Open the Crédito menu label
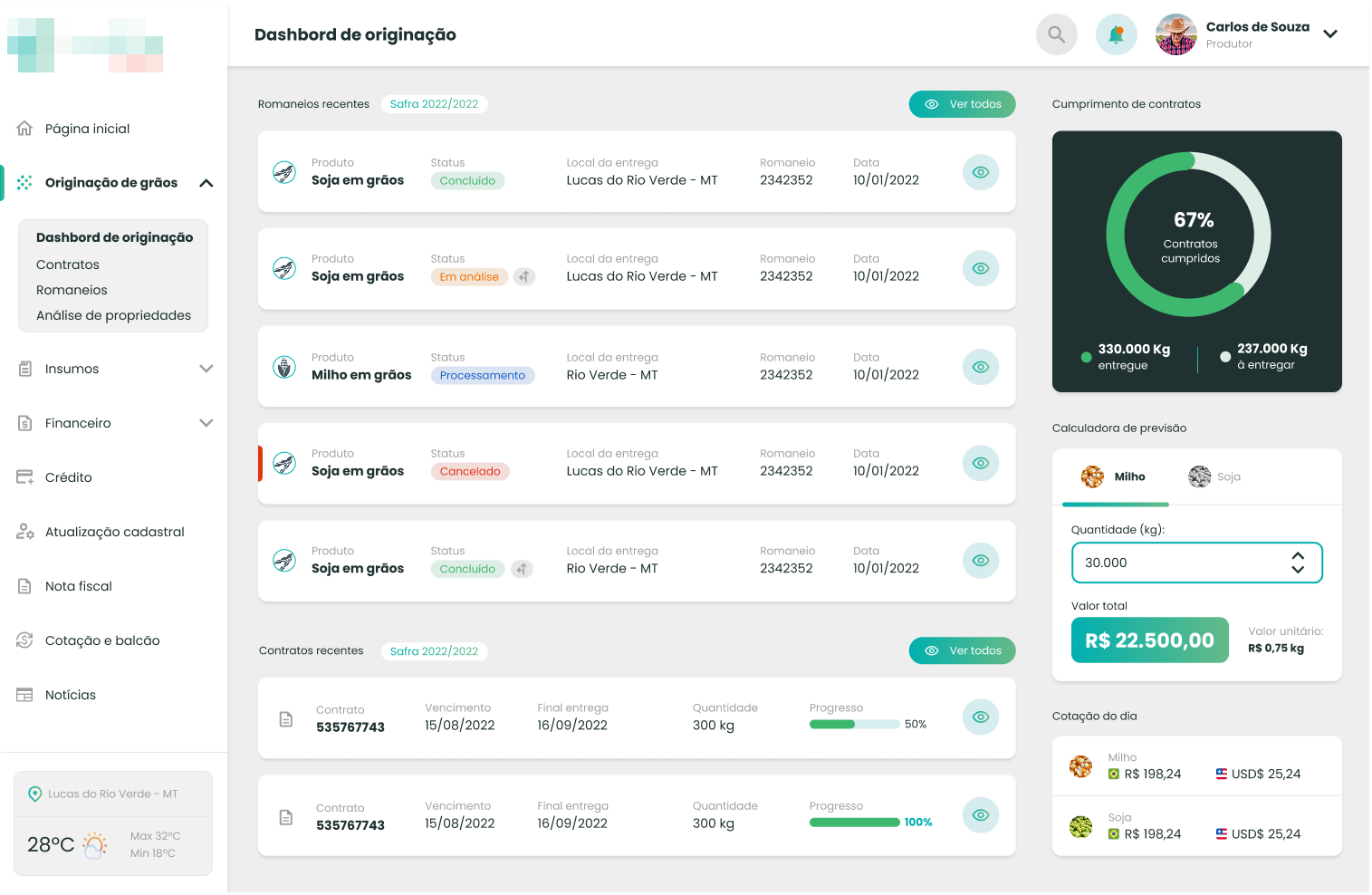Screen dimensions: 1372x895 pyautogui.click(x=69, y=477)
